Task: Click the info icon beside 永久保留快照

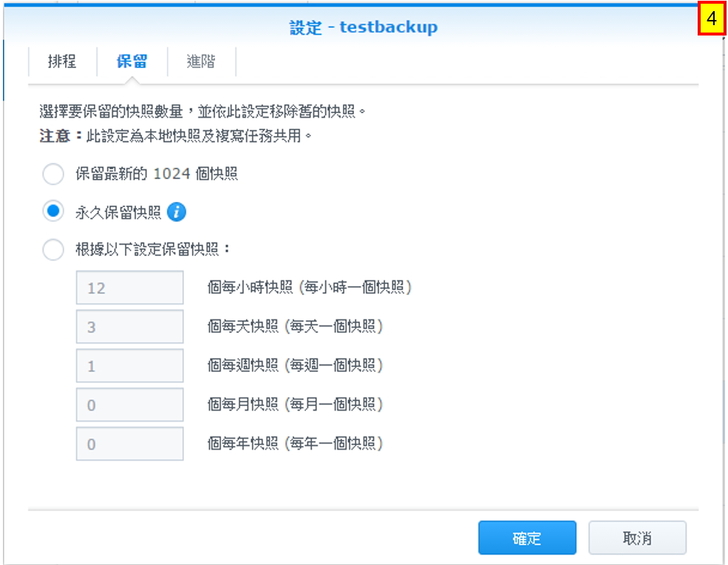Action: (177, 212)
